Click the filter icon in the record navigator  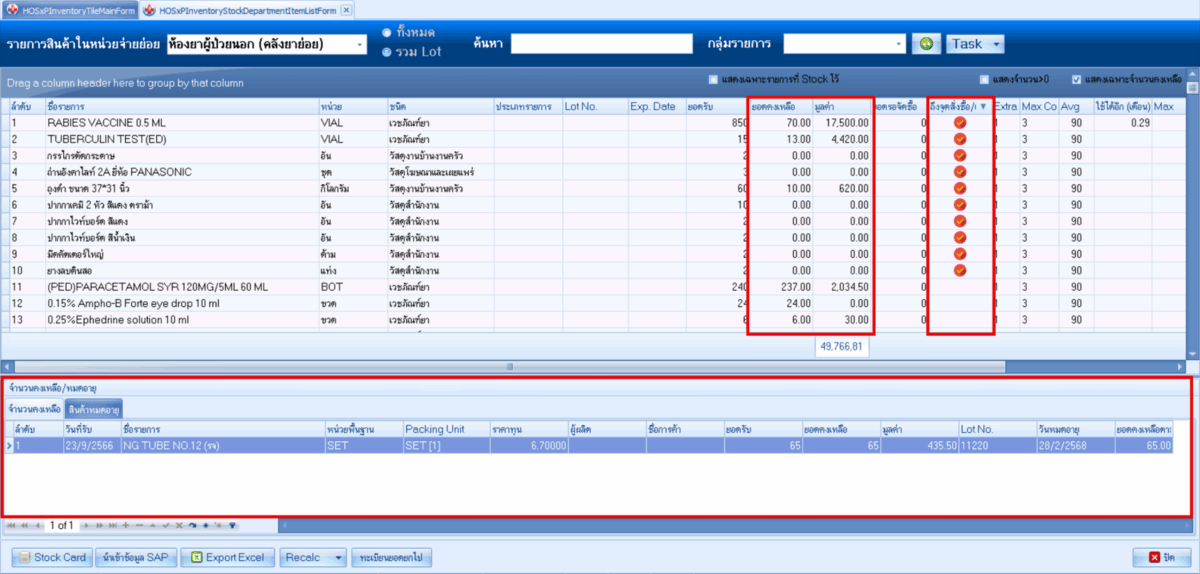pos(232,524)
